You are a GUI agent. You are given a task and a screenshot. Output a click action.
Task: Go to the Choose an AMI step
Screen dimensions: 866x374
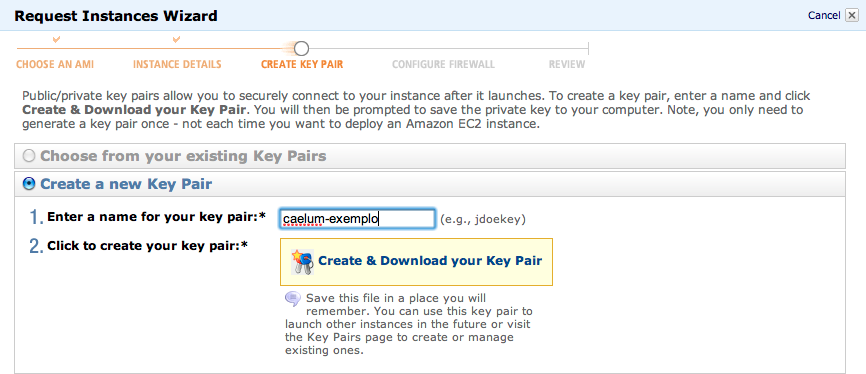[55, 65]
